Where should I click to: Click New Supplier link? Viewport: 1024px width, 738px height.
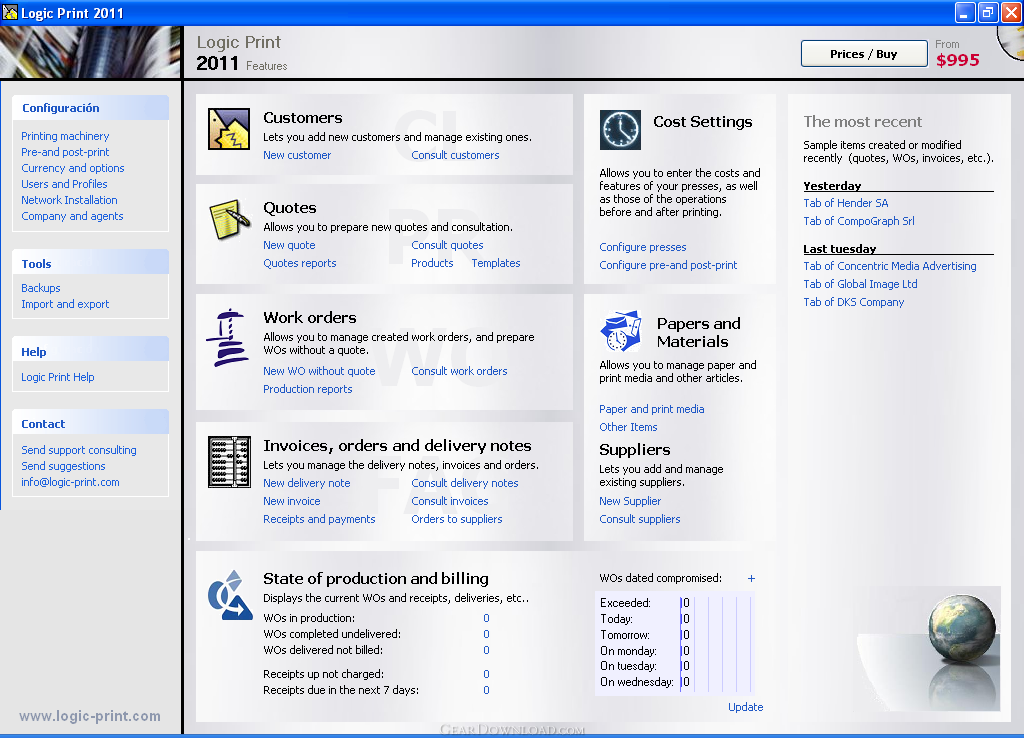tap(630, 501)
